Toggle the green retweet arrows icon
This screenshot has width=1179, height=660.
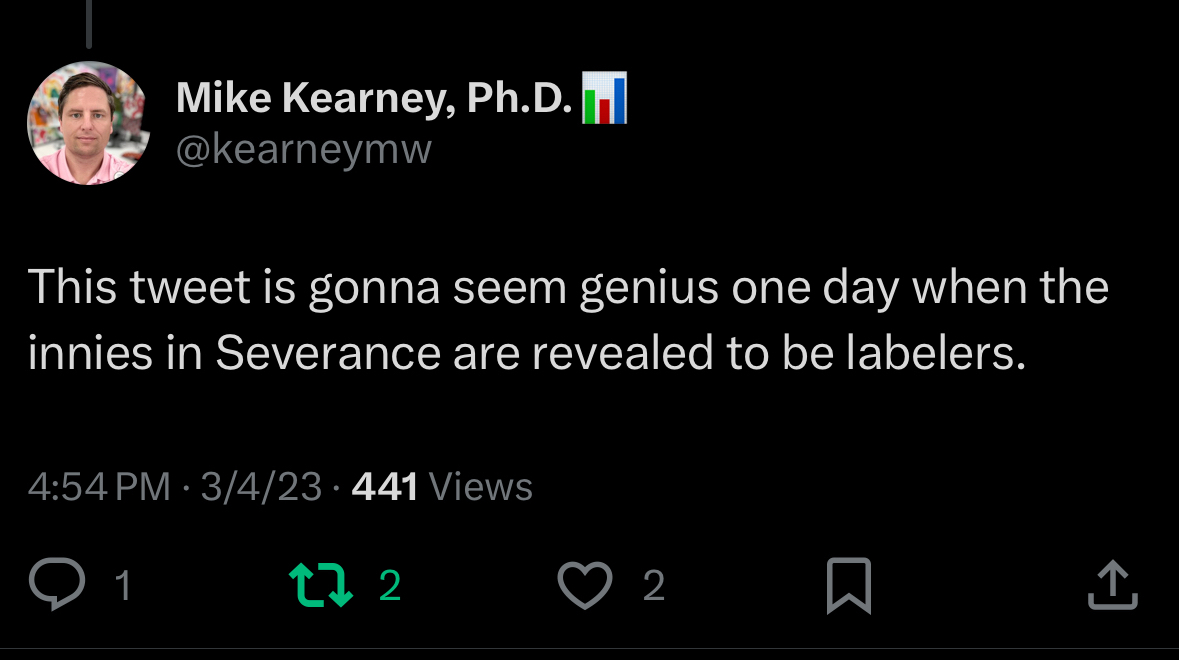(320, 585)
